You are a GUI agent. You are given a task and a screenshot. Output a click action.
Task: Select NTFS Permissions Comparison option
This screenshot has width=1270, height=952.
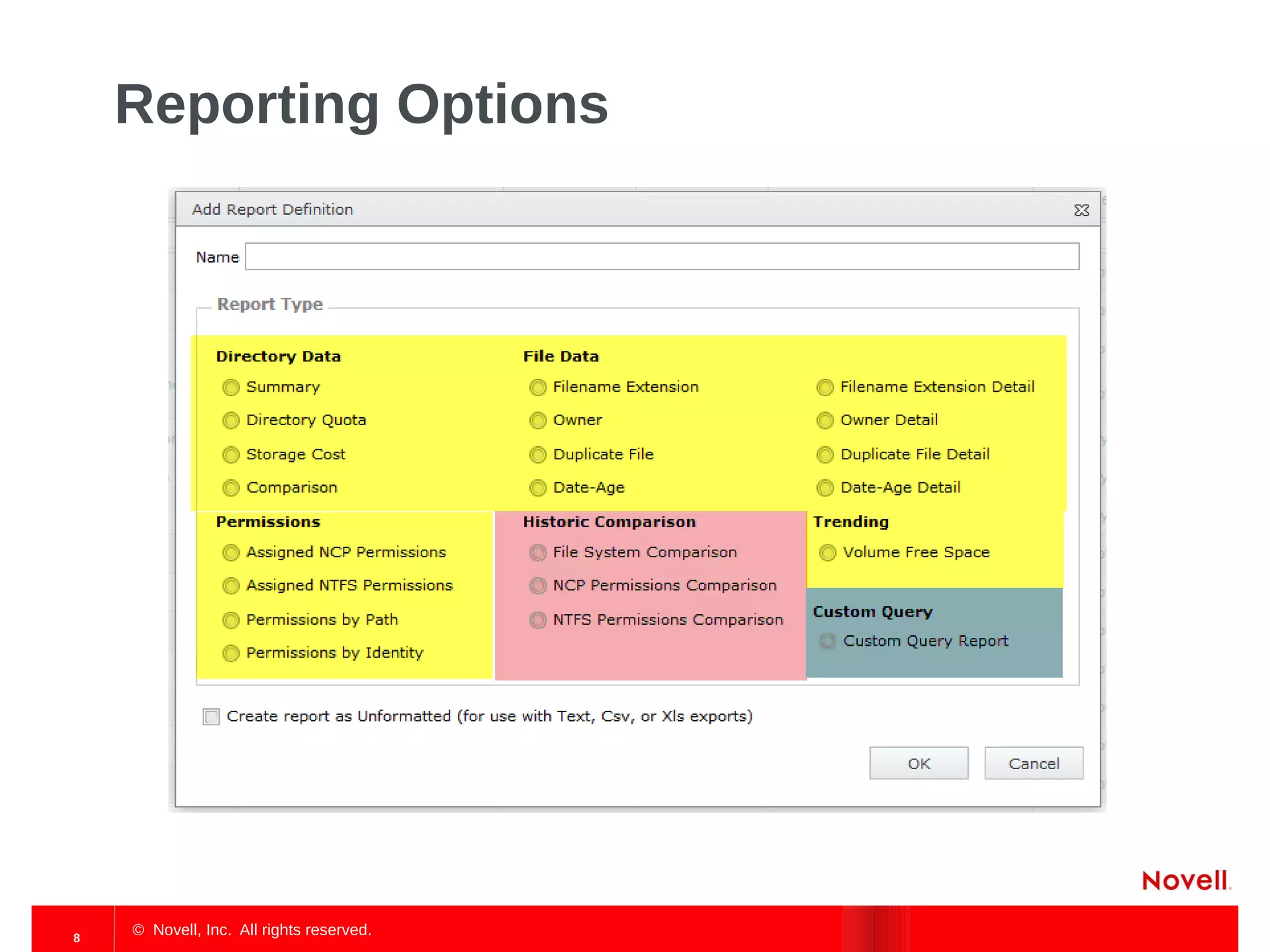coord(538,620)
